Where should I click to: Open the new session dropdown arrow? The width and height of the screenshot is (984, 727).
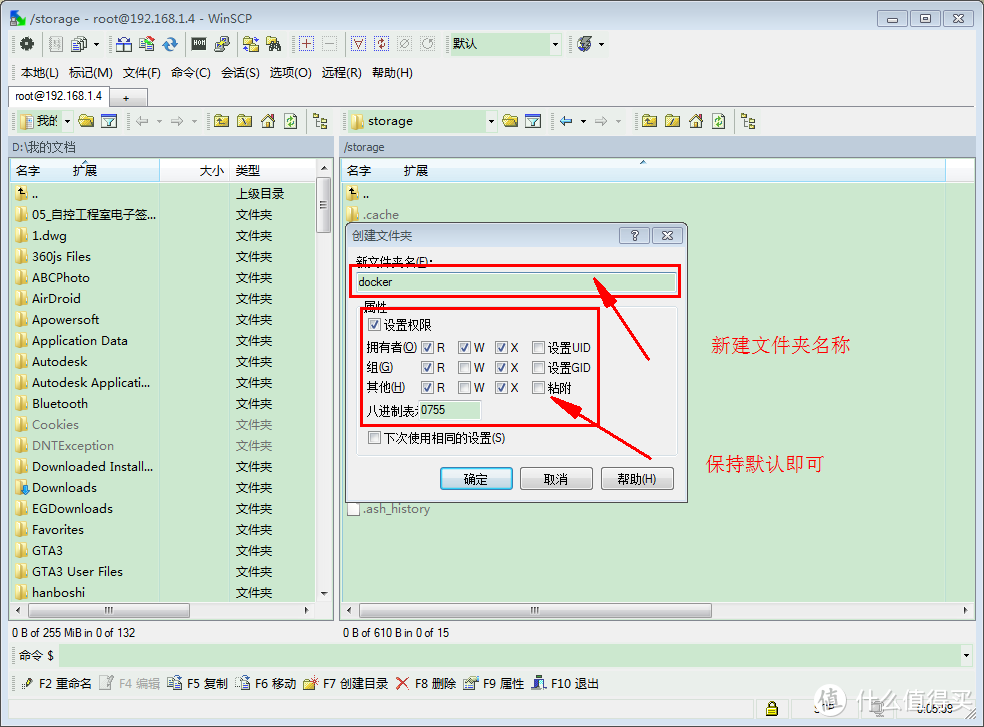(601, 44)
